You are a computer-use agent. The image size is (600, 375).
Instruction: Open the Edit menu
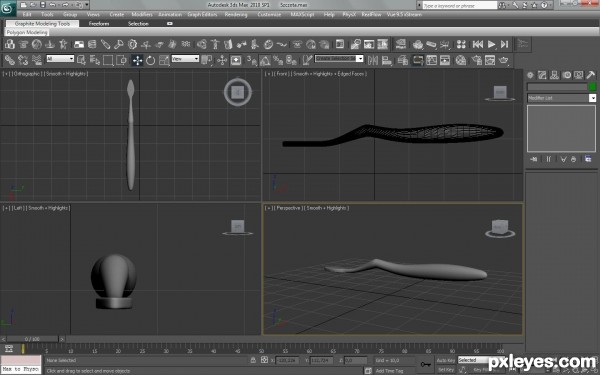pyautogui.click(x=27, y=14)
